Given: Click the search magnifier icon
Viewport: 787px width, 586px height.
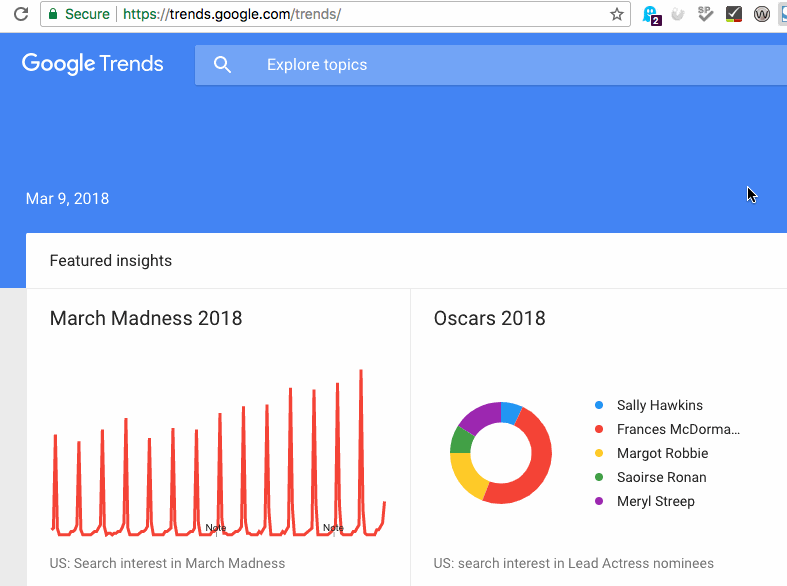Looking at the screenshot, I should pos(223,65).
